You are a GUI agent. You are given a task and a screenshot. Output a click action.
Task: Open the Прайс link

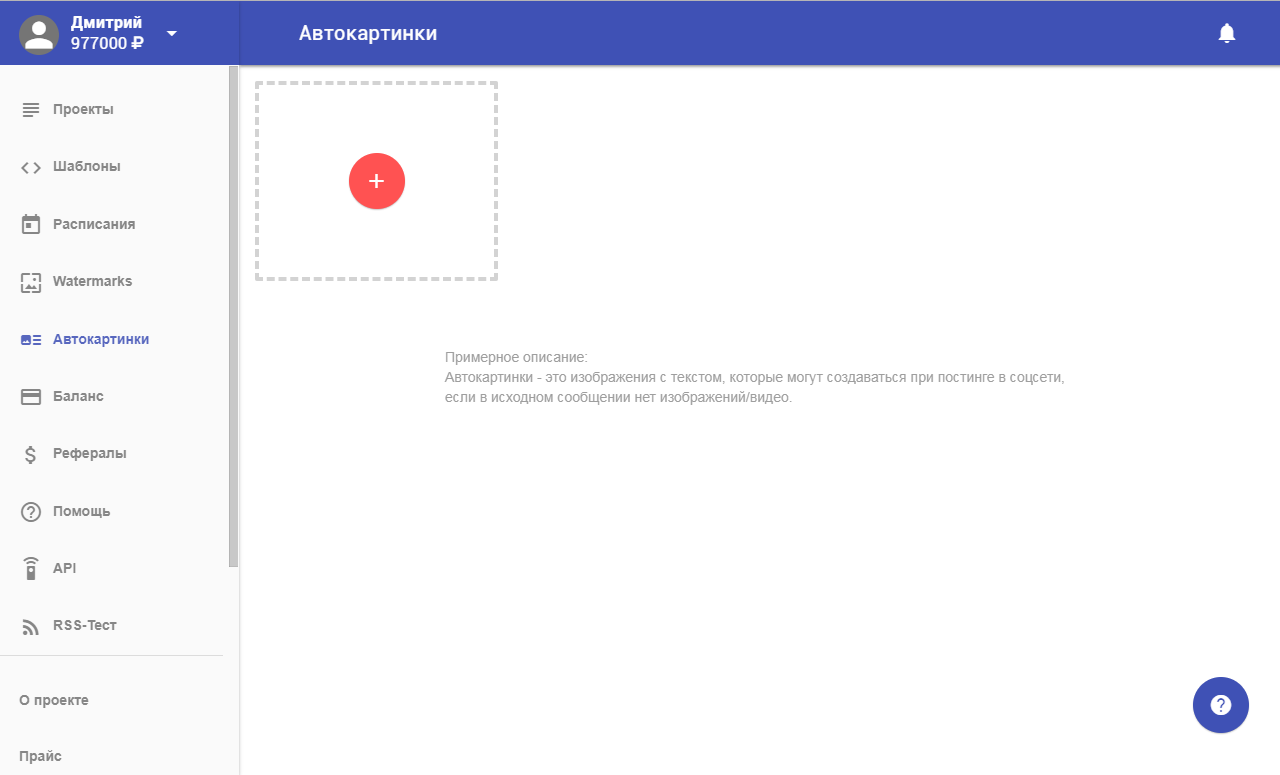coord(40,756)
